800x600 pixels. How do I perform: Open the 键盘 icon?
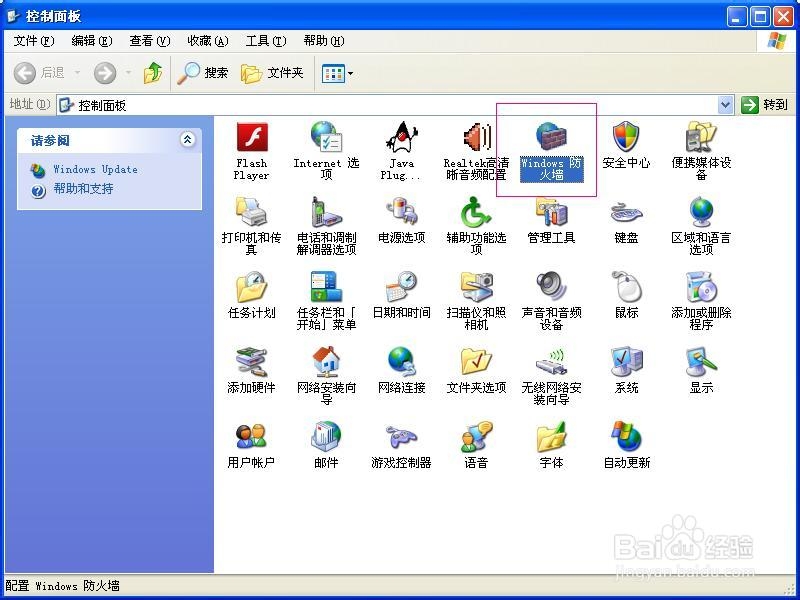point(626,213)
